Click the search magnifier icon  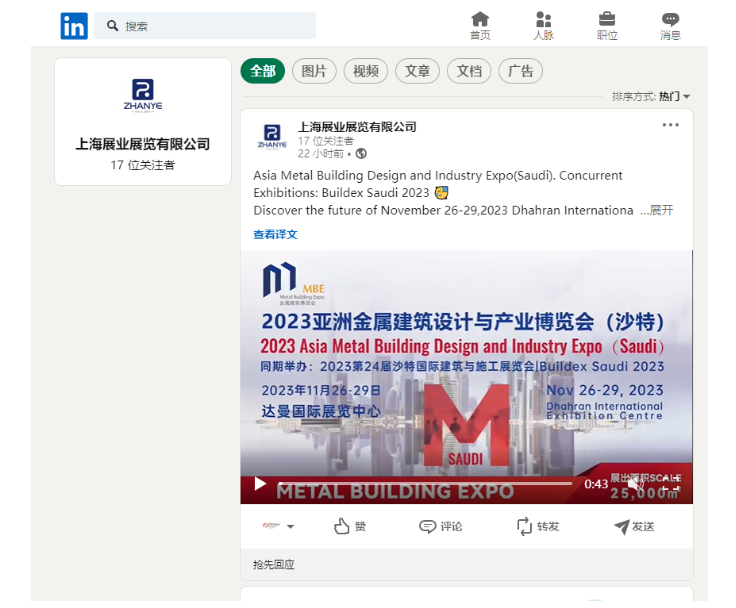tap(112, 26)
